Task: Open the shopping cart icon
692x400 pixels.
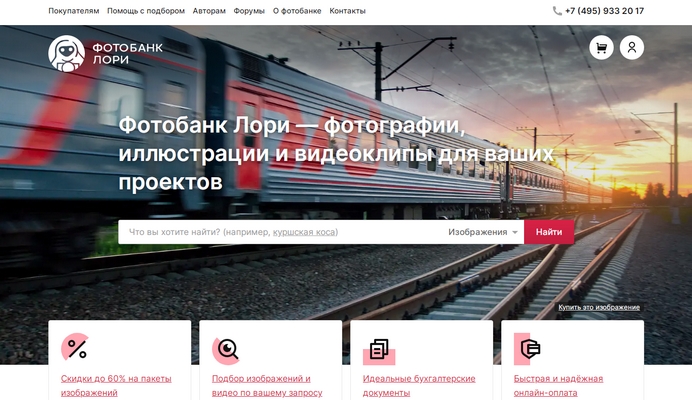Action: coord(601,47)
